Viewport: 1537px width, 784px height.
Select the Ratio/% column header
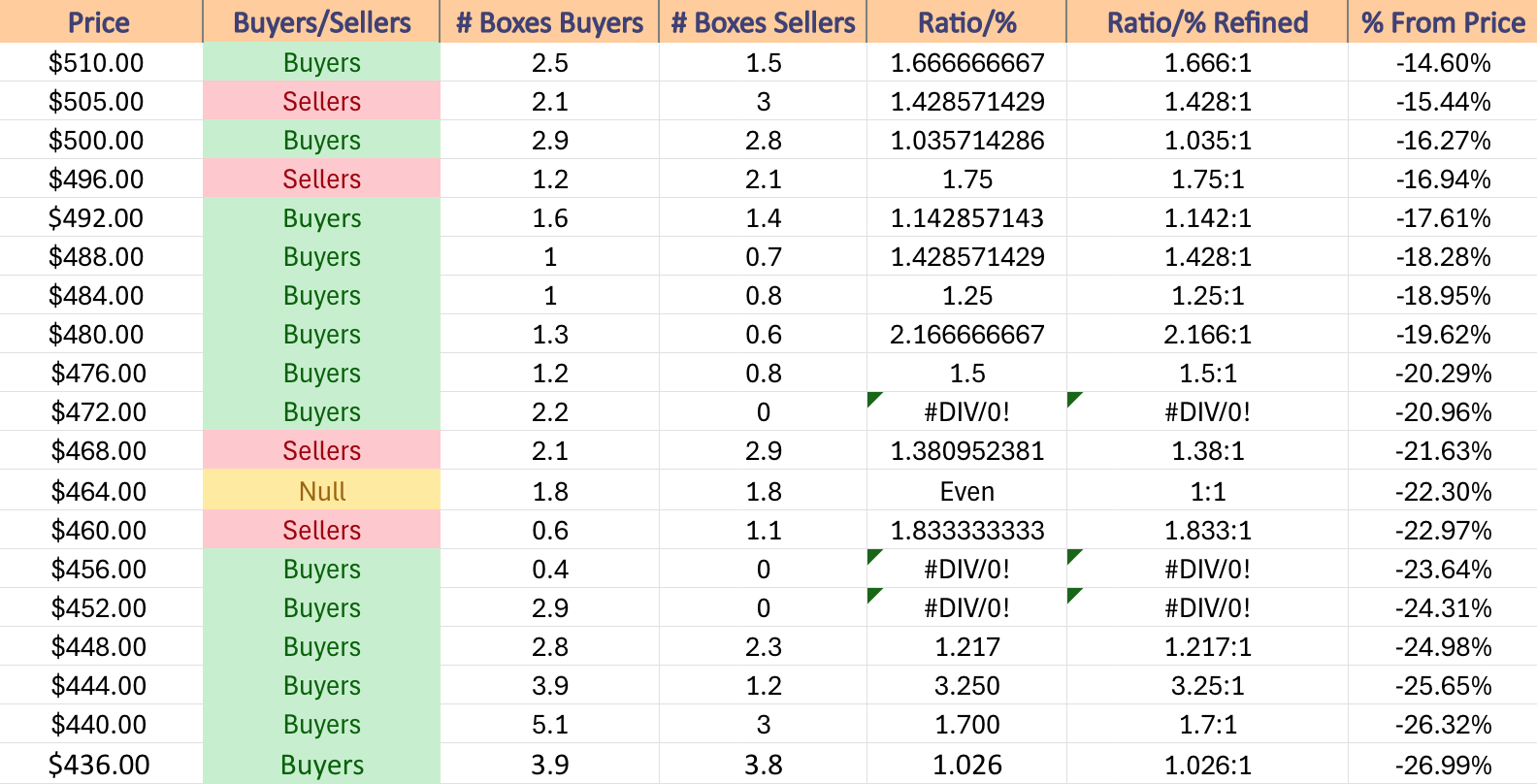pos(966,21)
